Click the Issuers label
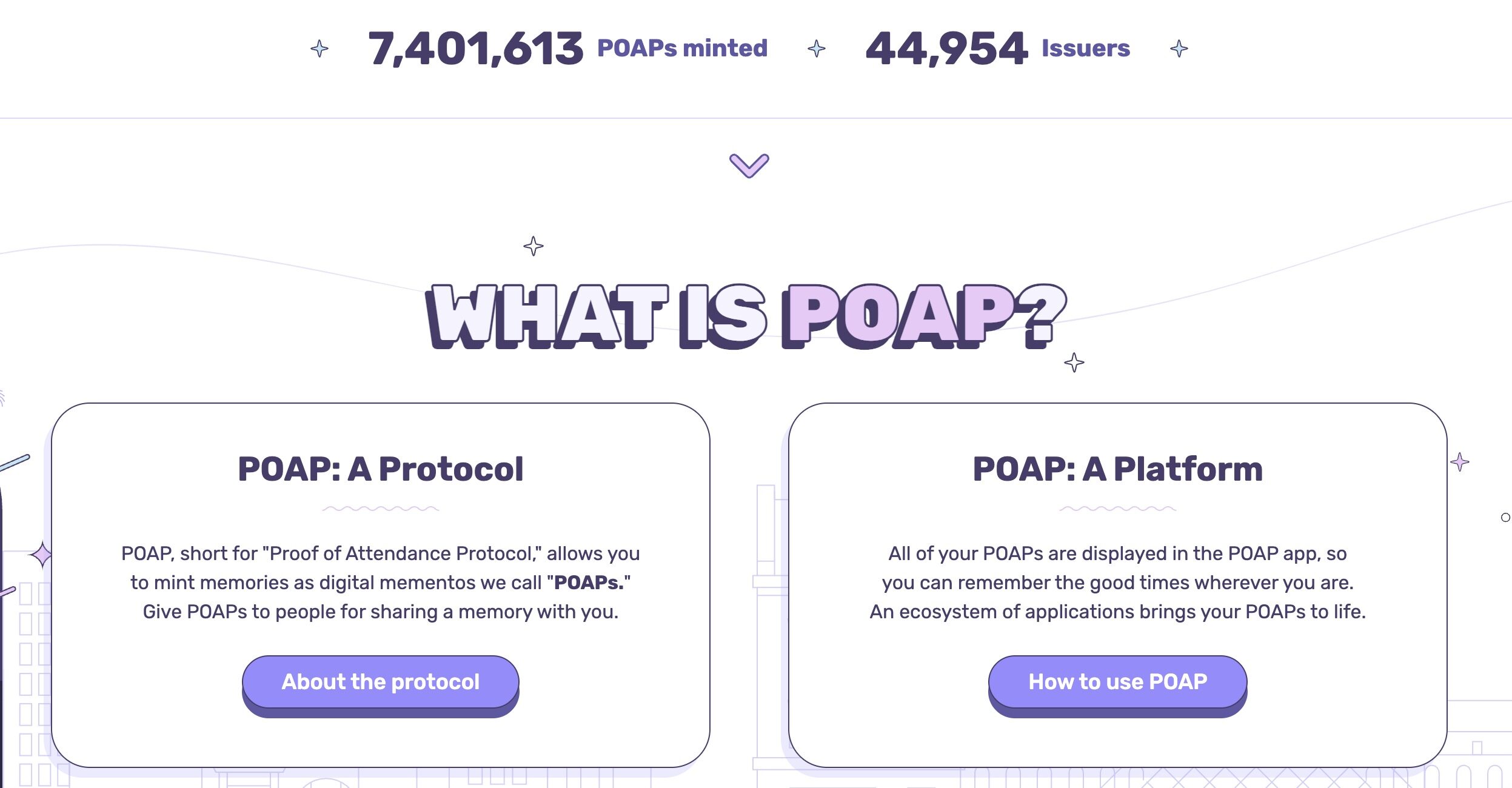 point(1086,48)
